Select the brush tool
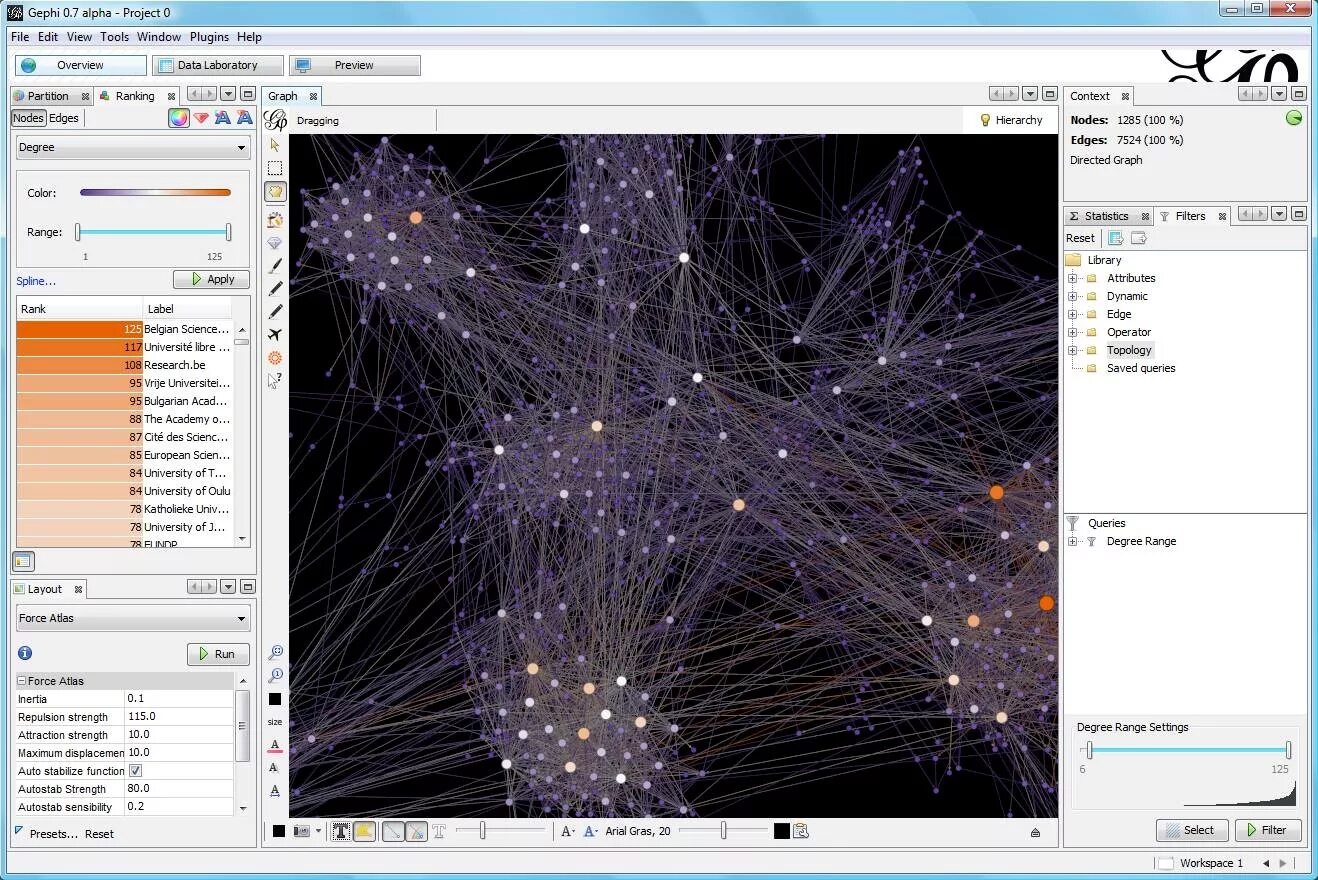1318x880 pixels. (x=275, y=266)
